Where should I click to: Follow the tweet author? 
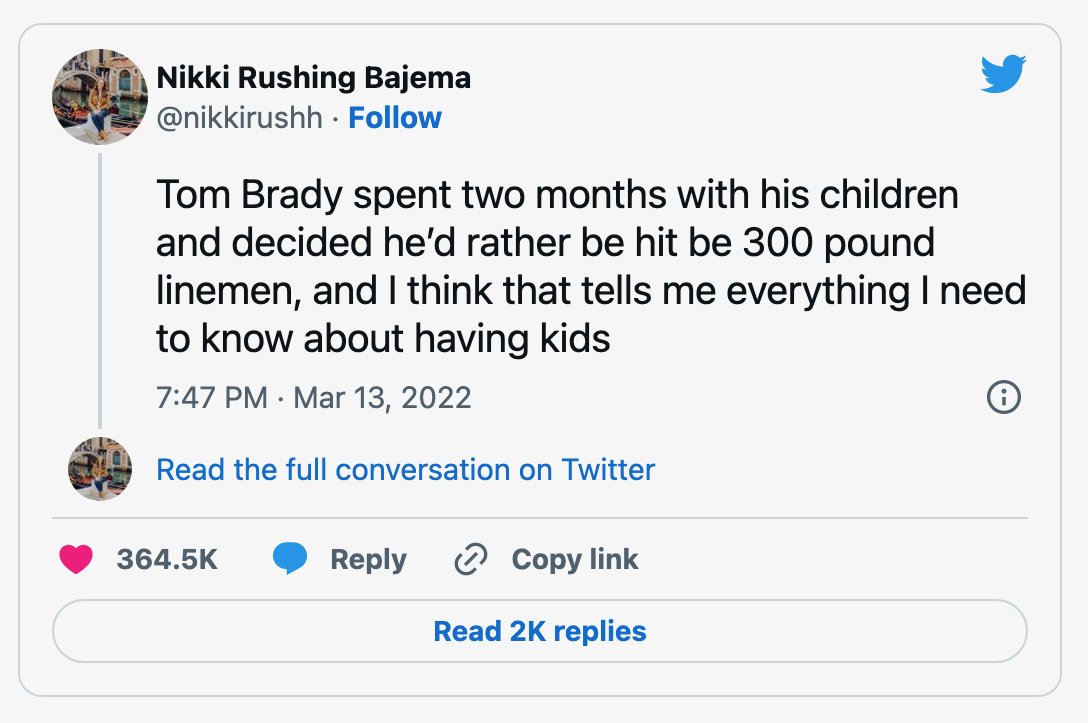point(395,118)
